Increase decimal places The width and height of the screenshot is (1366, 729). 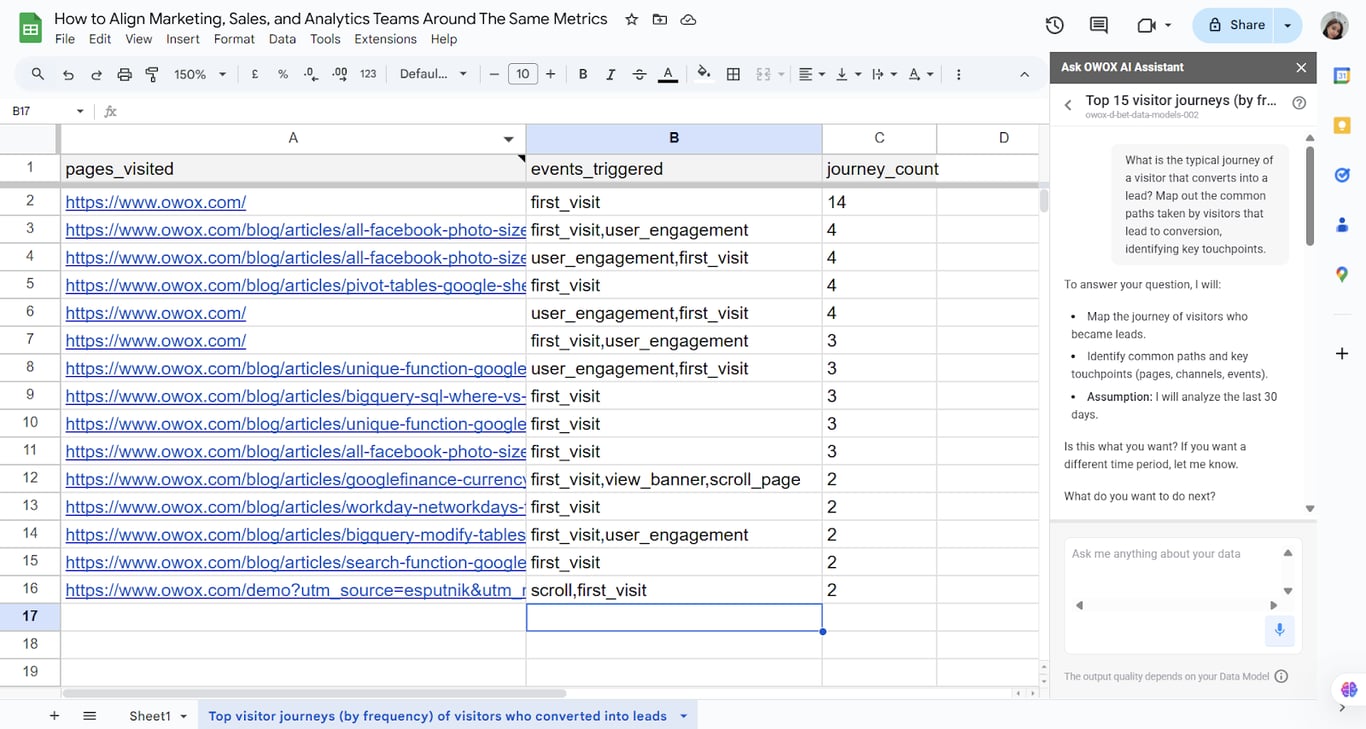click(x=340, y=74)
